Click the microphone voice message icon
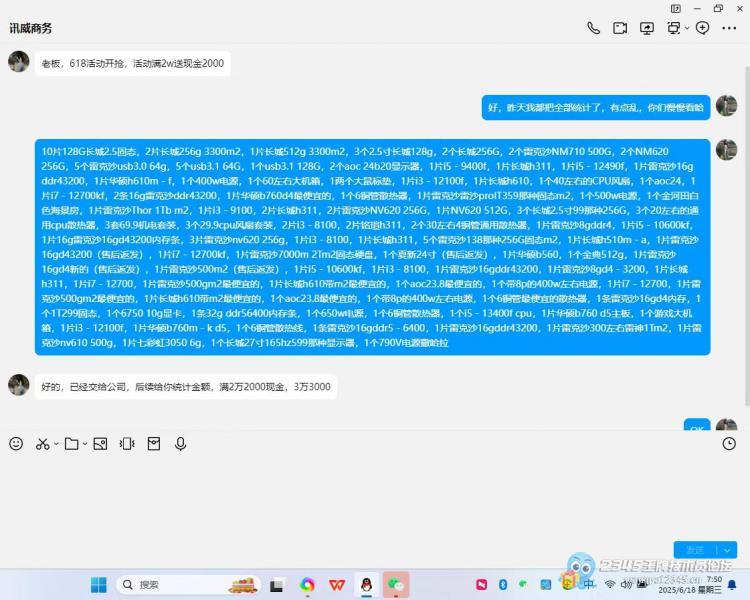750x600 pixels. pos(180,444)
